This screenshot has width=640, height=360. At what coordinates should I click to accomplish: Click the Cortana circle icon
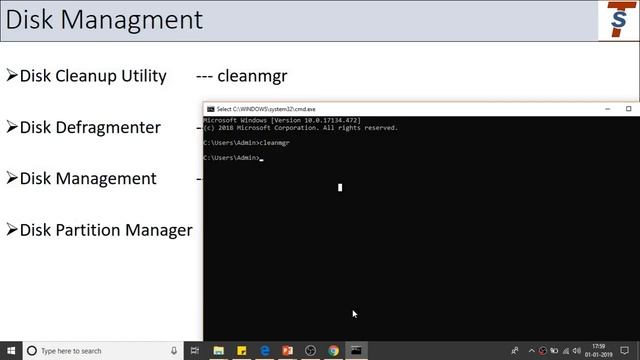(32, 351)
